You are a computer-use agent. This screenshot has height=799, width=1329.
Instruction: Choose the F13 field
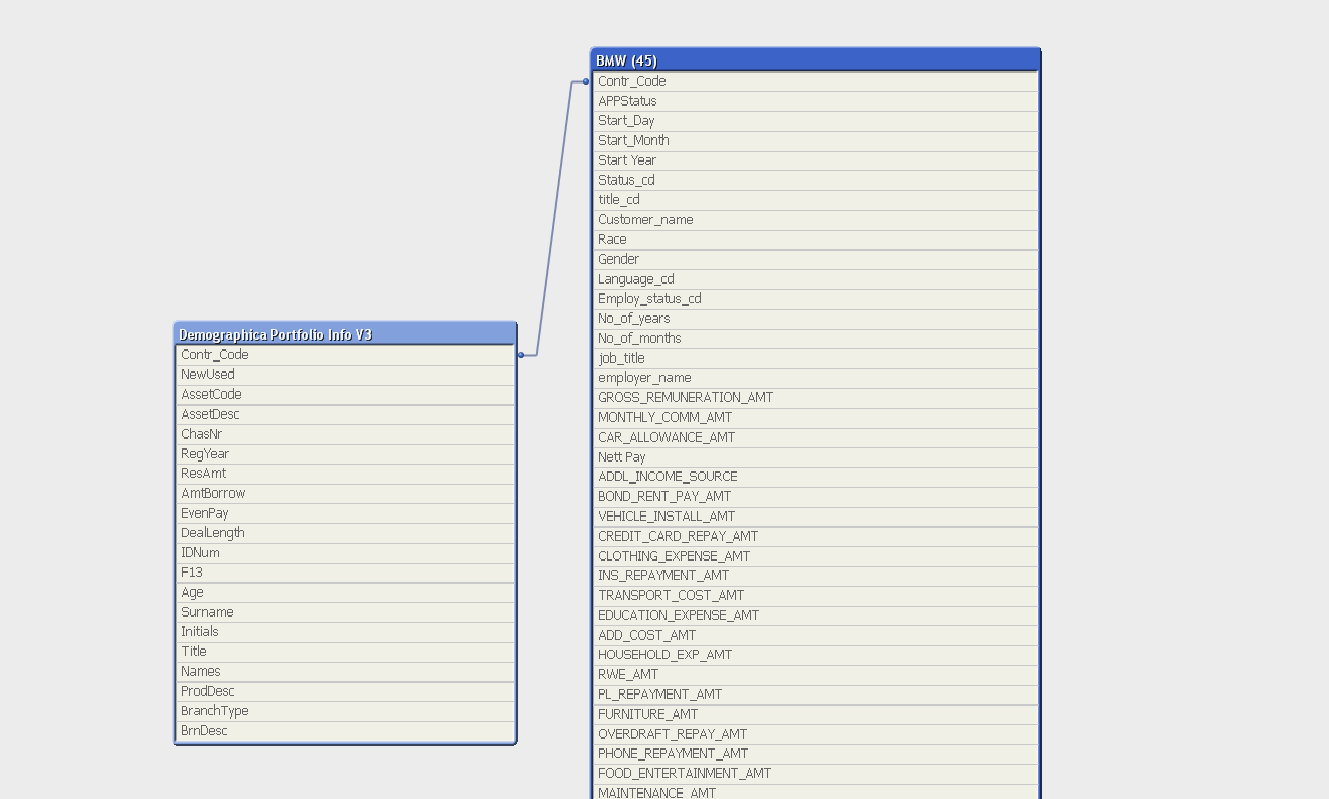[x=346, y=573]
